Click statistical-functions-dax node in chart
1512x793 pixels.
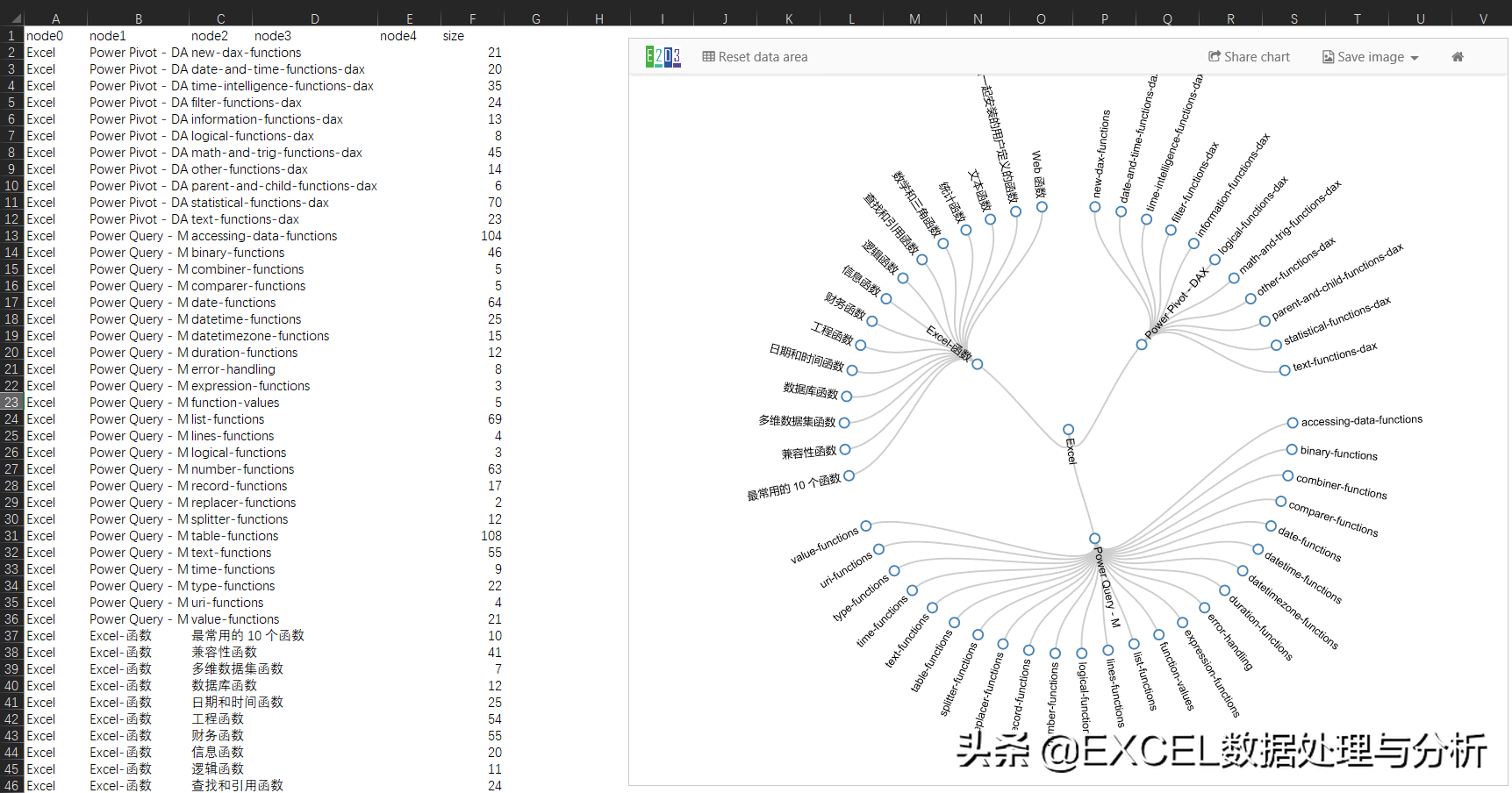(x=1276, y=346)
